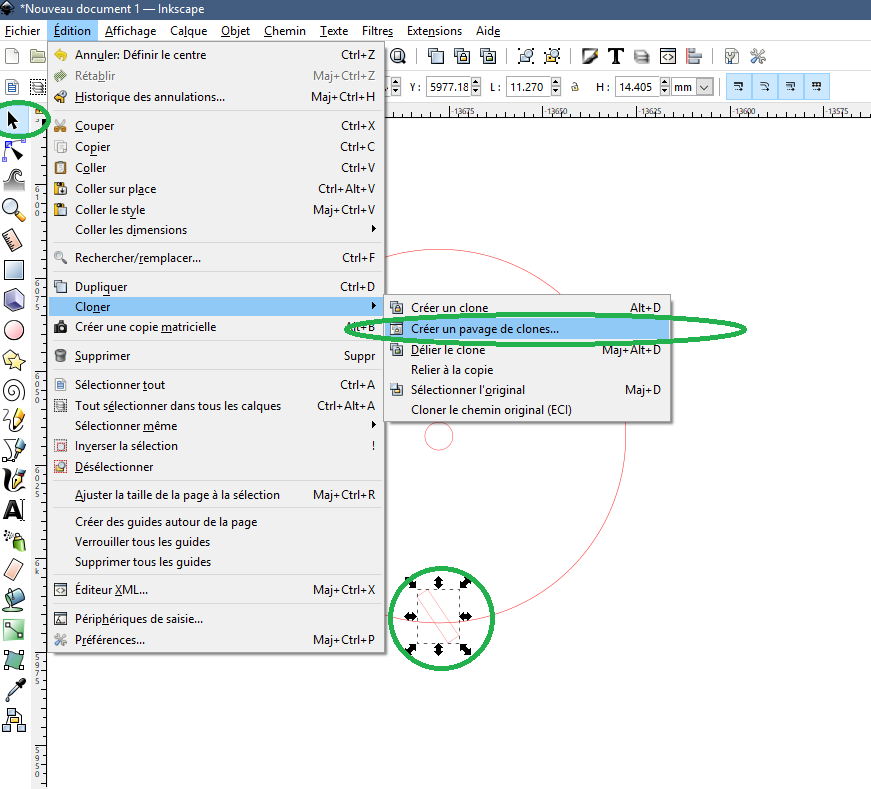This screenshot has width=871, height=789.
Task: Select the Spiral tool
Action: 14,391
